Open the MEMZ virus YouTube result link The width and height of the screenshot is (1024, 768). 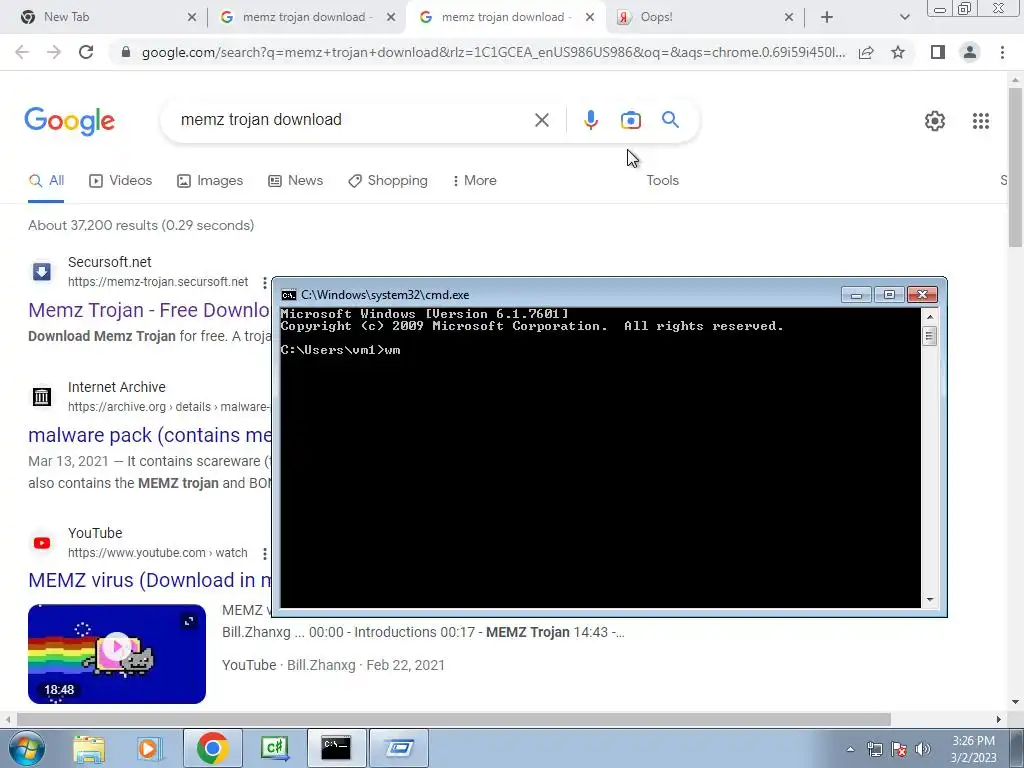pyautogui.click(x=150, y=580)
